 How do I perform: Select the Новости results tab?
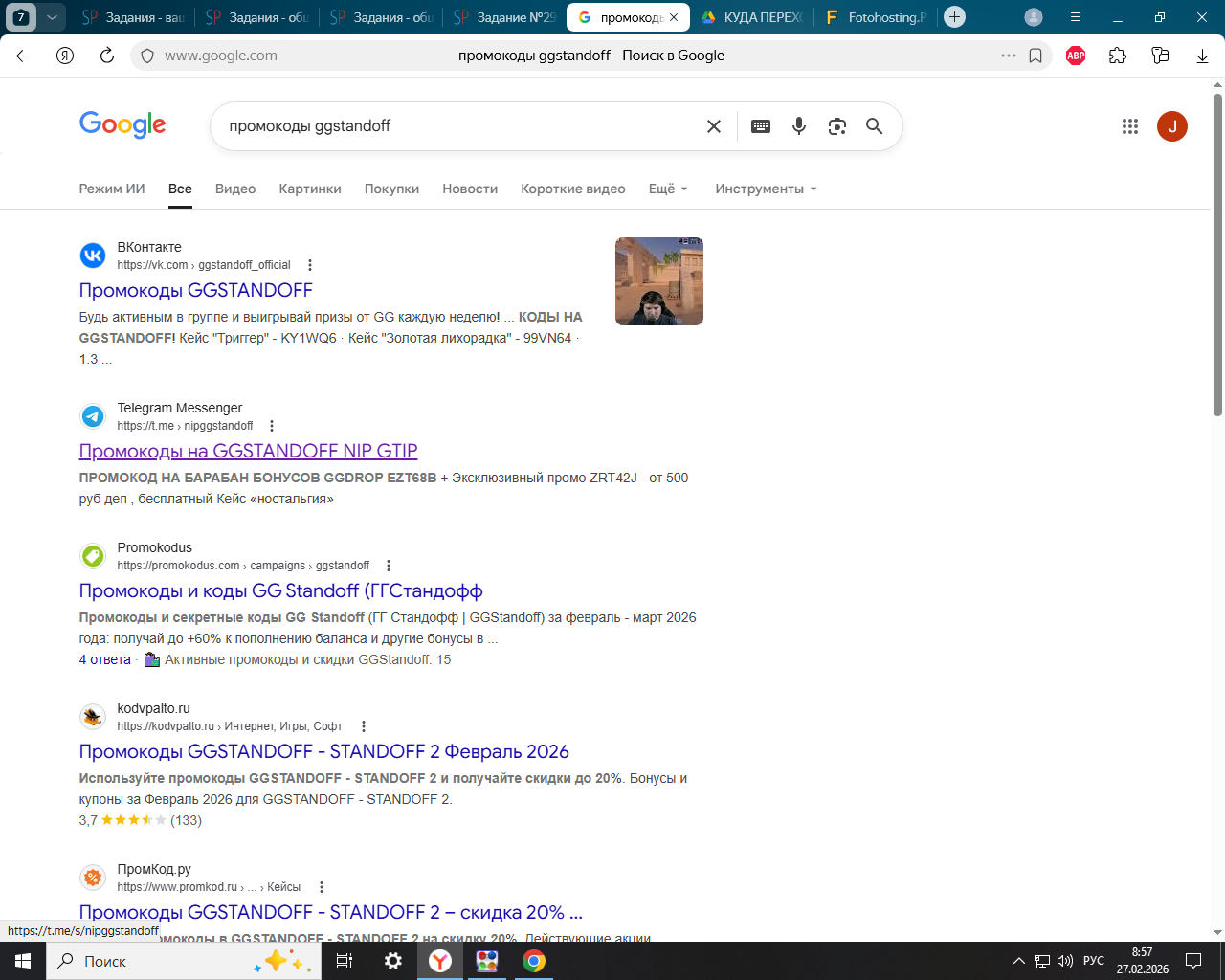coord(470,189)
